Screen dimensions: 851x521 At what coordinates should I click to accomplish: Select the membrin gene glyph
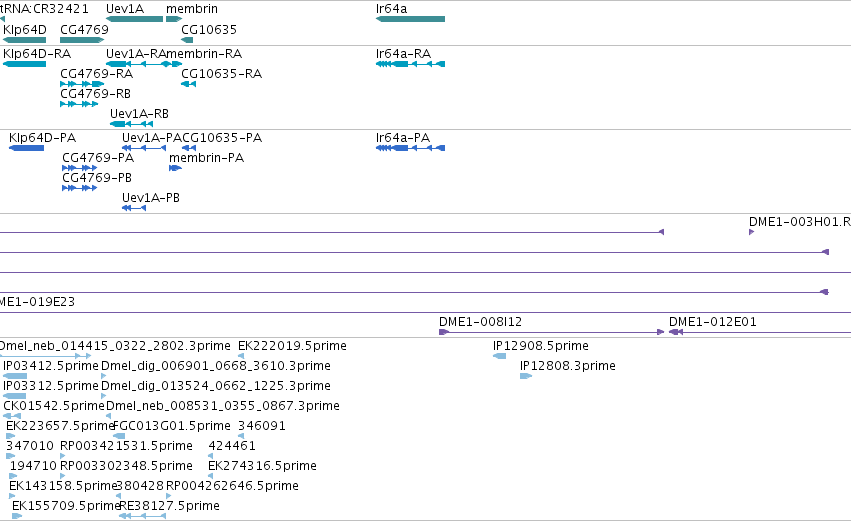coord(174,19)
